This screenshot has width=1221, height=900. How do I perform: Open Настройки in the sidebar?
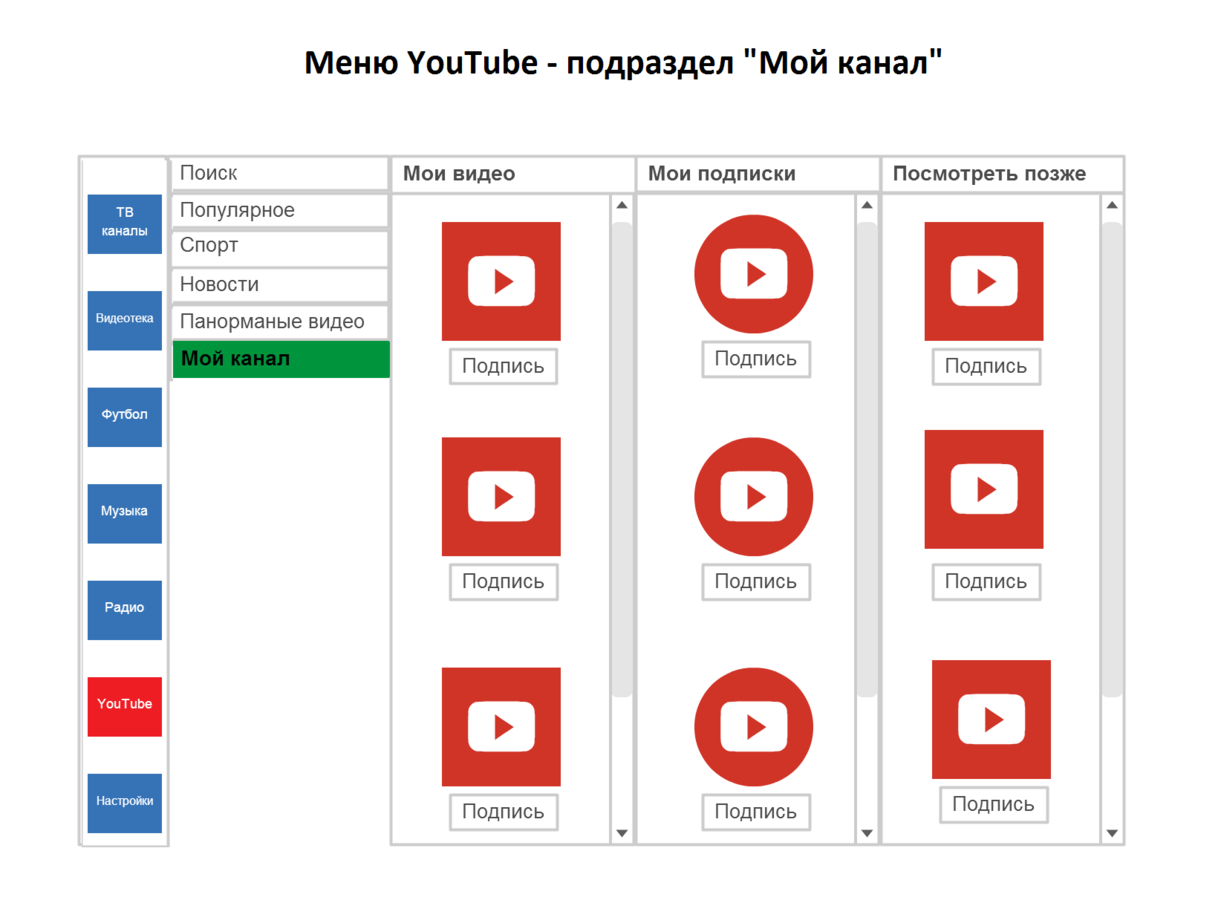124,803
